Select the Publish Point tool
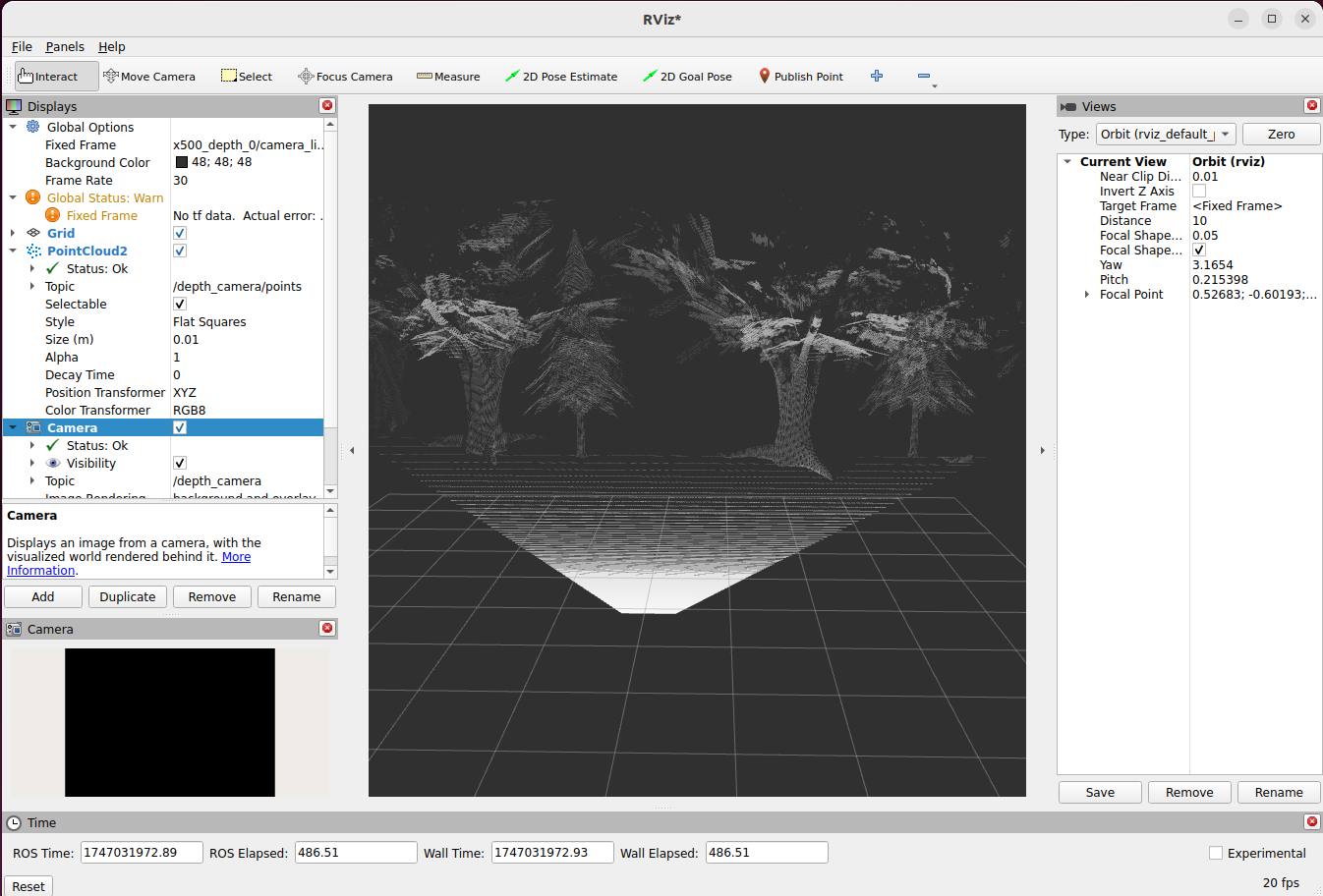The image size is (1323, 896). tap(801, 77)
